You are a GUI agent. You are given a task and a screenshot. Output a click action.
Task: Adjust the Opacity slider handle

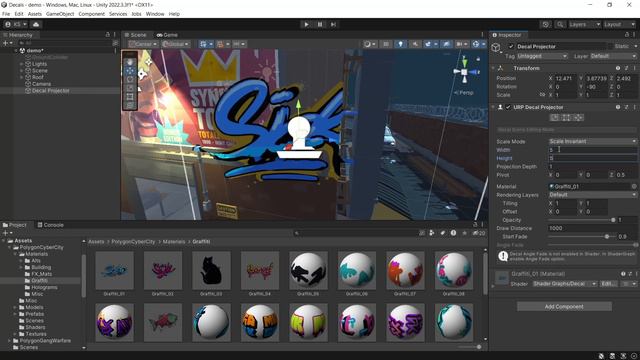coord(613,220)
